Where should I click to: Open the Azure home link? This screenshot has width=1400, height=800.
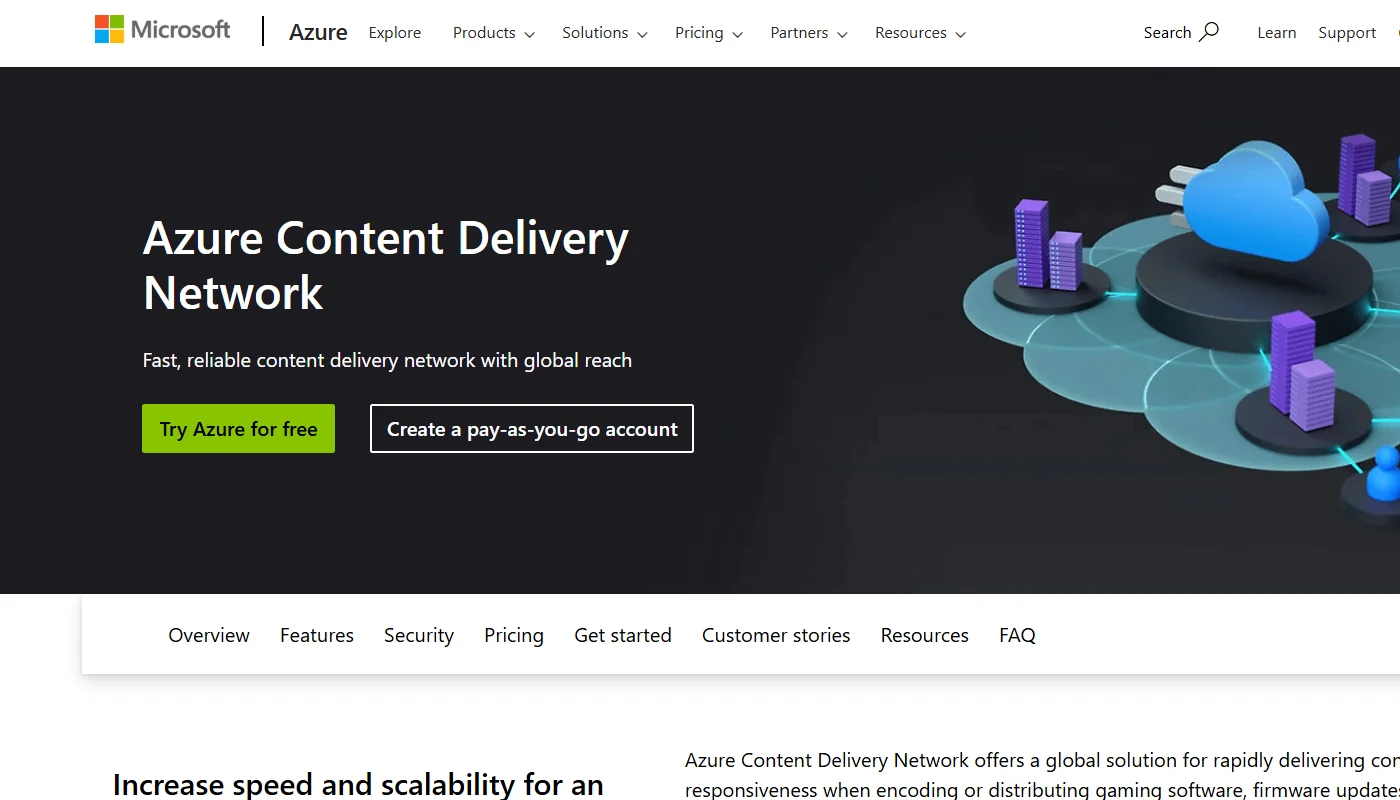(318, 32)
